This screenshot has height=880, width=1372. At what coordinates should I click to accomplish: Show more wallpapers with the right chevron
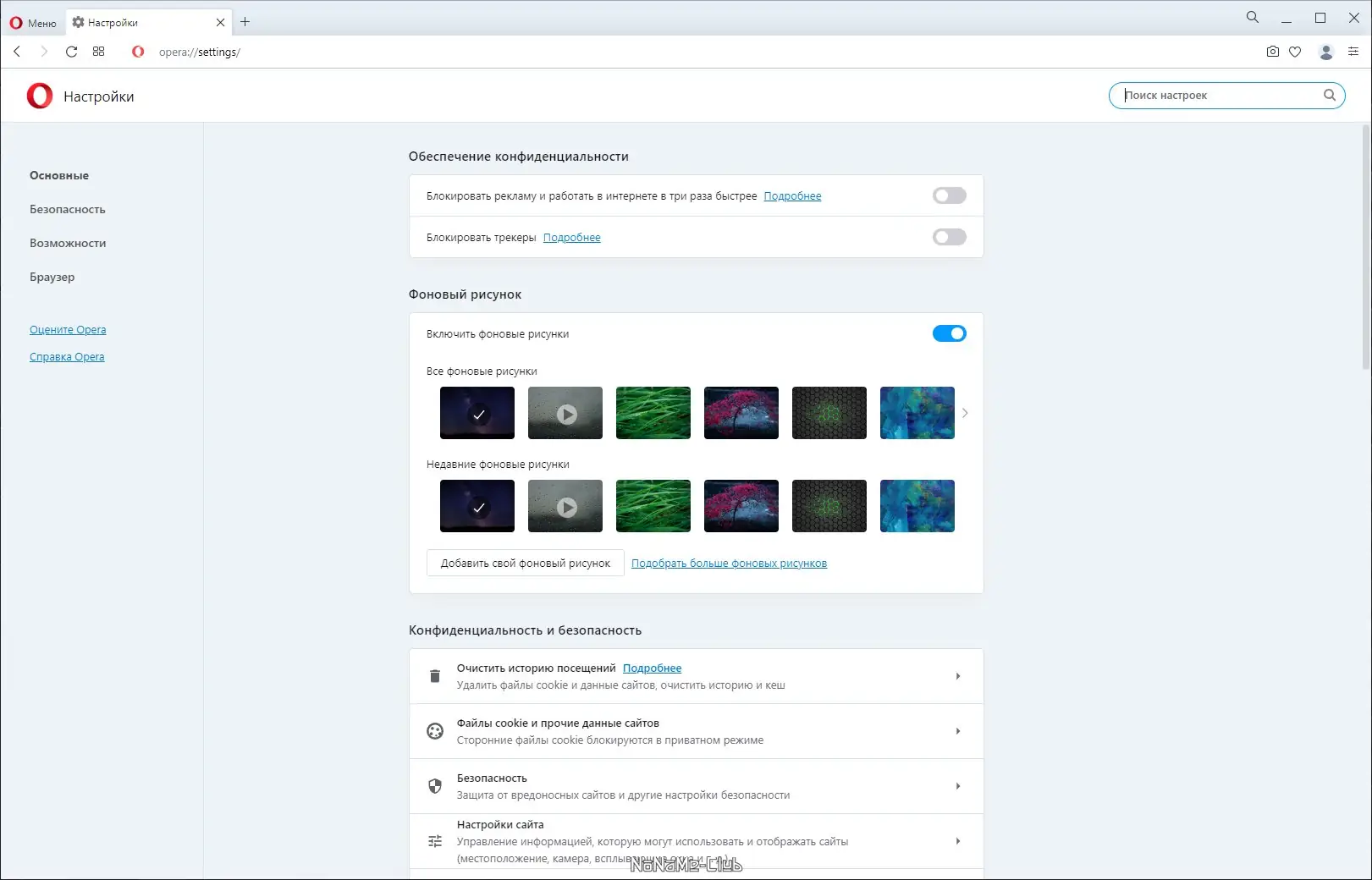pos(965,413)
